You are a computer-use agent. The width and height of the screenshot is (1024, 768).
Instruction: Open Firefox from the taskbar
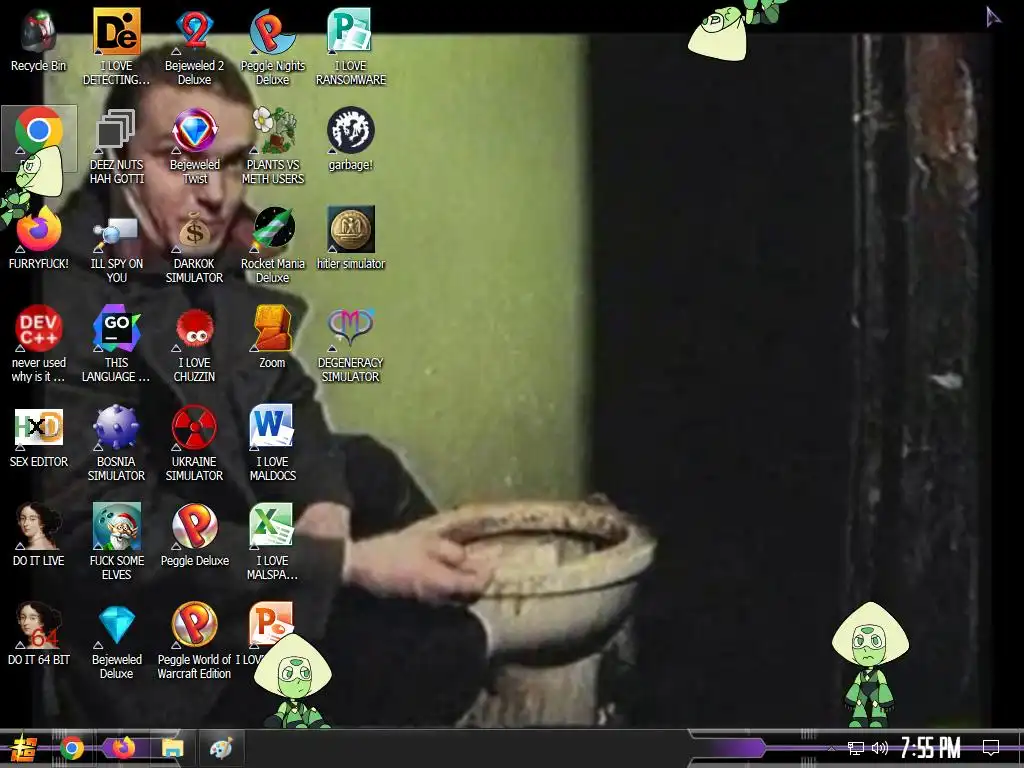click(x=123, y=748)
